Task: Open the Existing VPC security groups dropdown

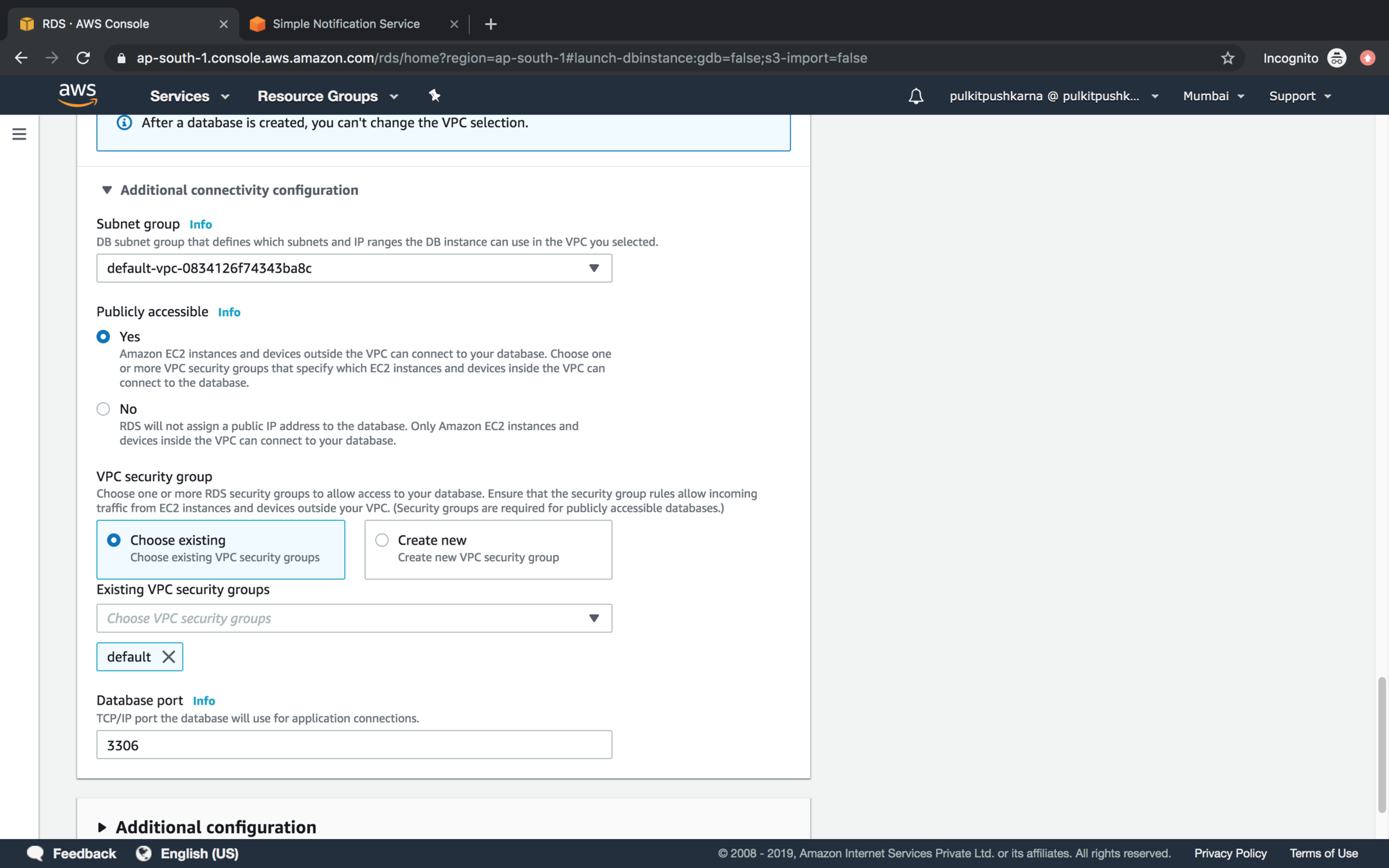Action: (354, 618)
